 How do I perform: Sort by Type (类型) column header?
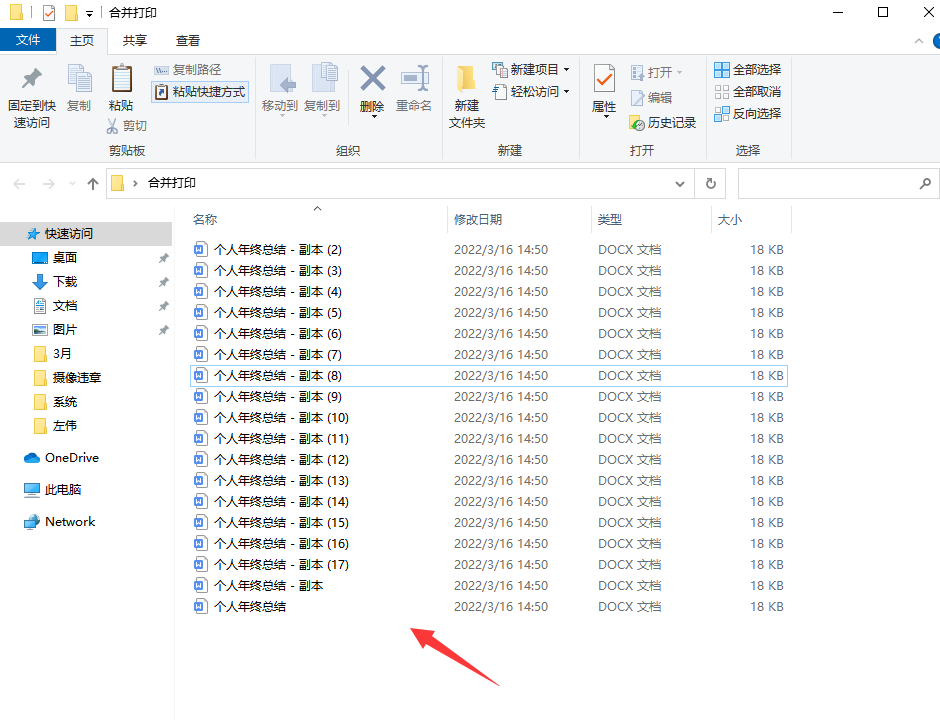pos(610,219)
